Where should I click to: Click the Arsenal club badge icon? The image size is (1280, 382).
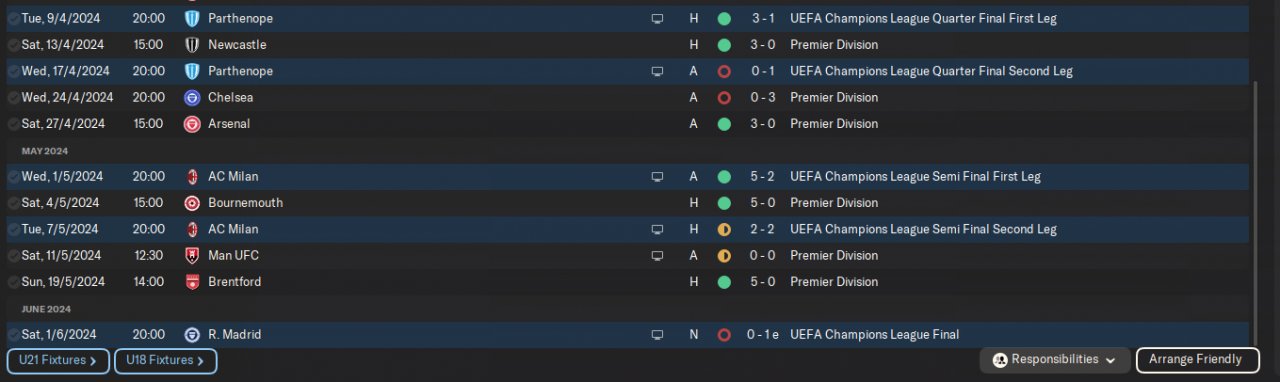tap(192, 124)
